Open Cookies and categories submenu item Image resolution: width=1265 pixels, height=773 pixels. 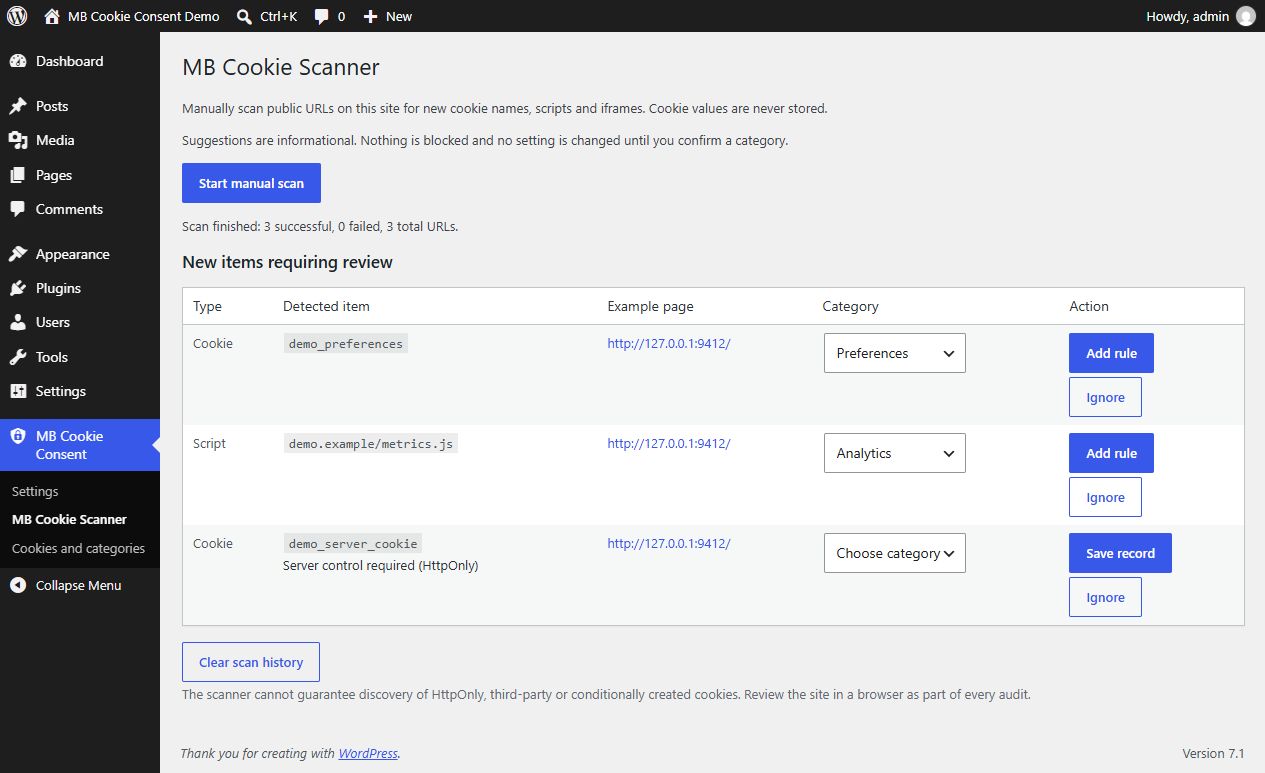tap(78, 548)
